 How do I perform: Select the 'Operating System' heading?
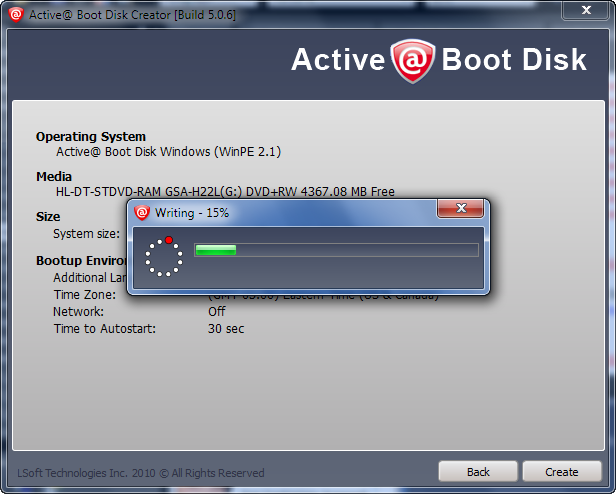click(x=91, y=136)
